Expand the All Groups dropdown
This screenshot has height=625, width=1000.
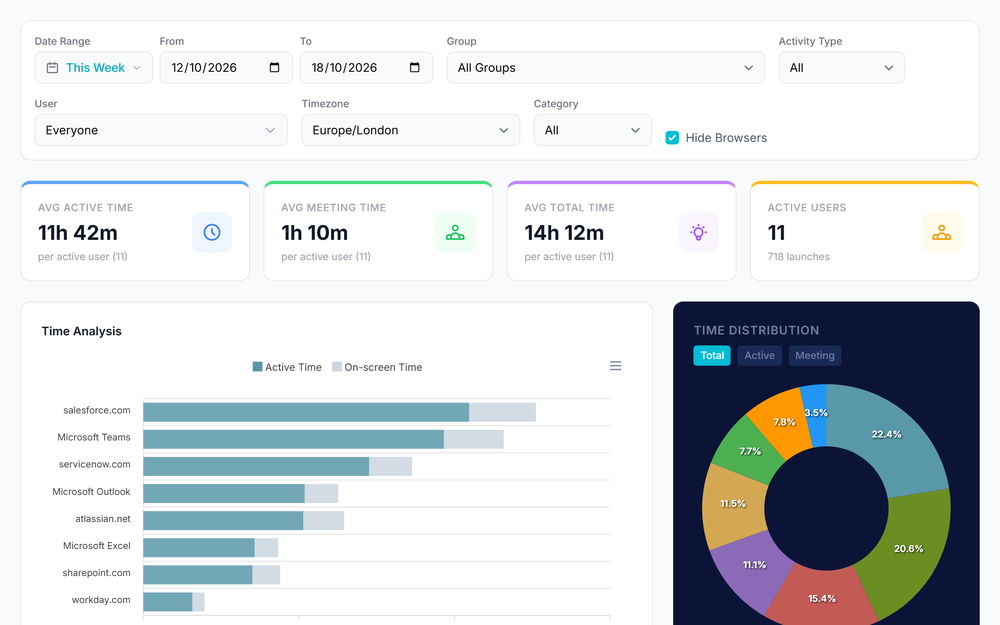[x=606, y=68]
